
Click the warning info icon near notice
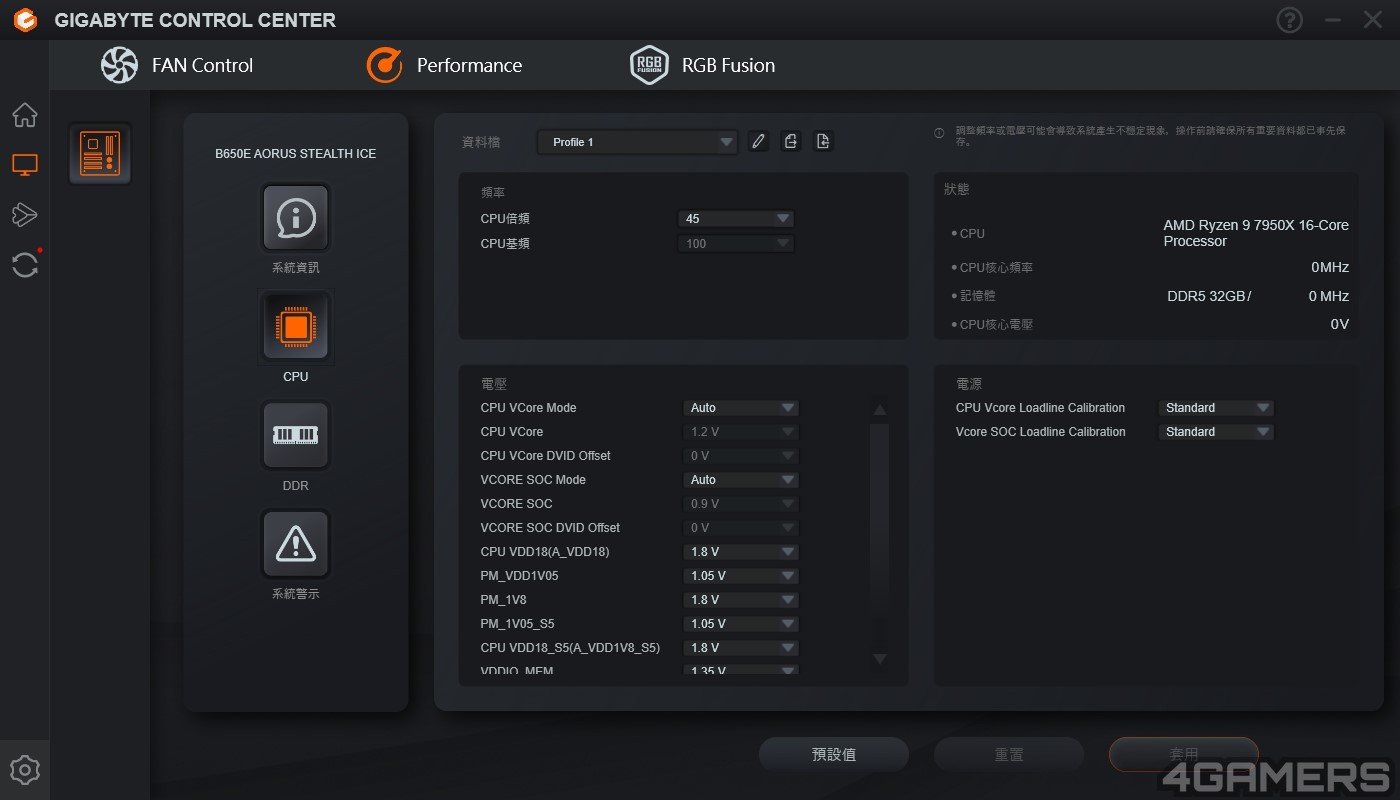939,132
